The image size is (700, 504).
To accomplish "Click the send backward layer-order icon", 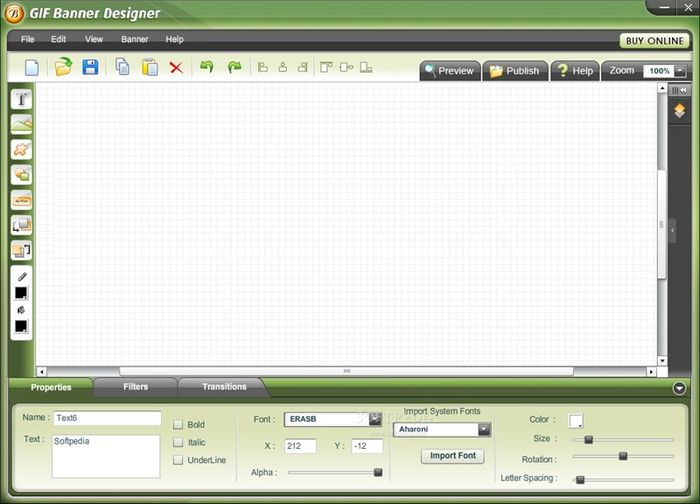I will tap(21, 250).
